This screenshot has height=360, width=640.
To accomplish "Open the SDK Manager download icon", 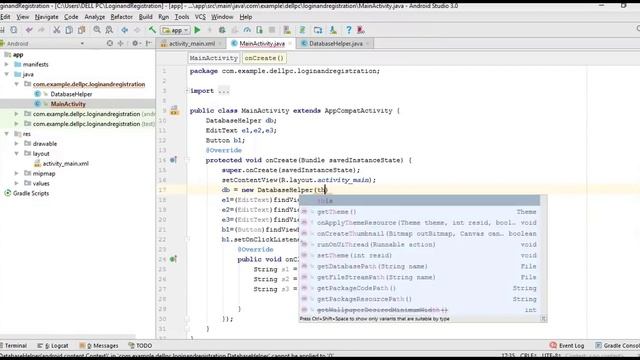I will (x=333, y=30).
